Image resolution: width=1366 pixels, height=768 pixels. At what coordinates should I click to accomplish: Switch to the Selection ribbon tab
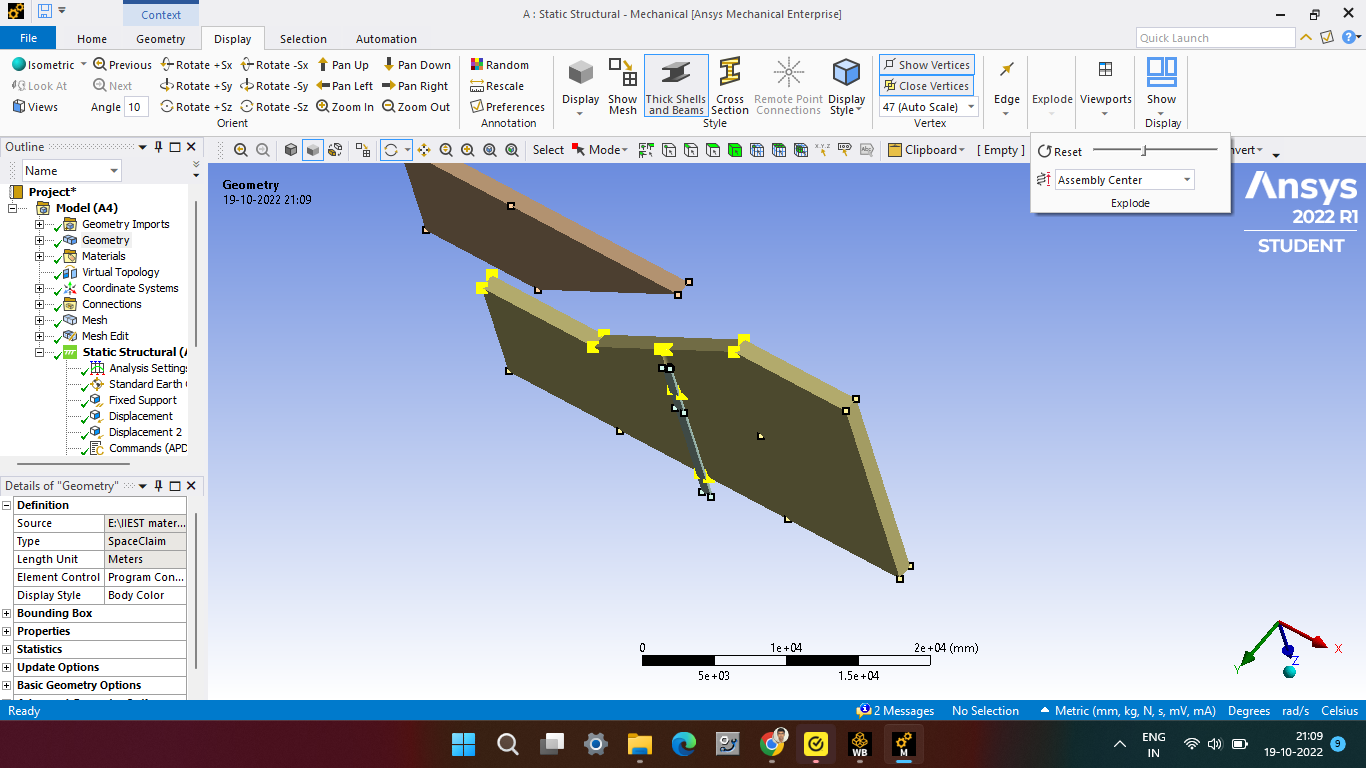point(303,39)
